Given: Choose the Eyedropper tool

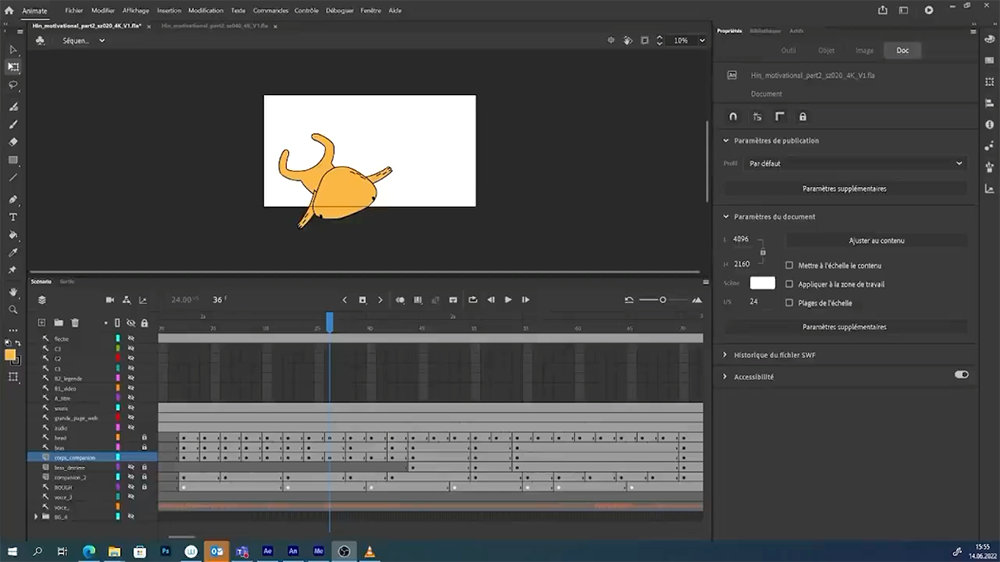Looking at the screenshot, I should pyautogui.click(x=13, y=253).
